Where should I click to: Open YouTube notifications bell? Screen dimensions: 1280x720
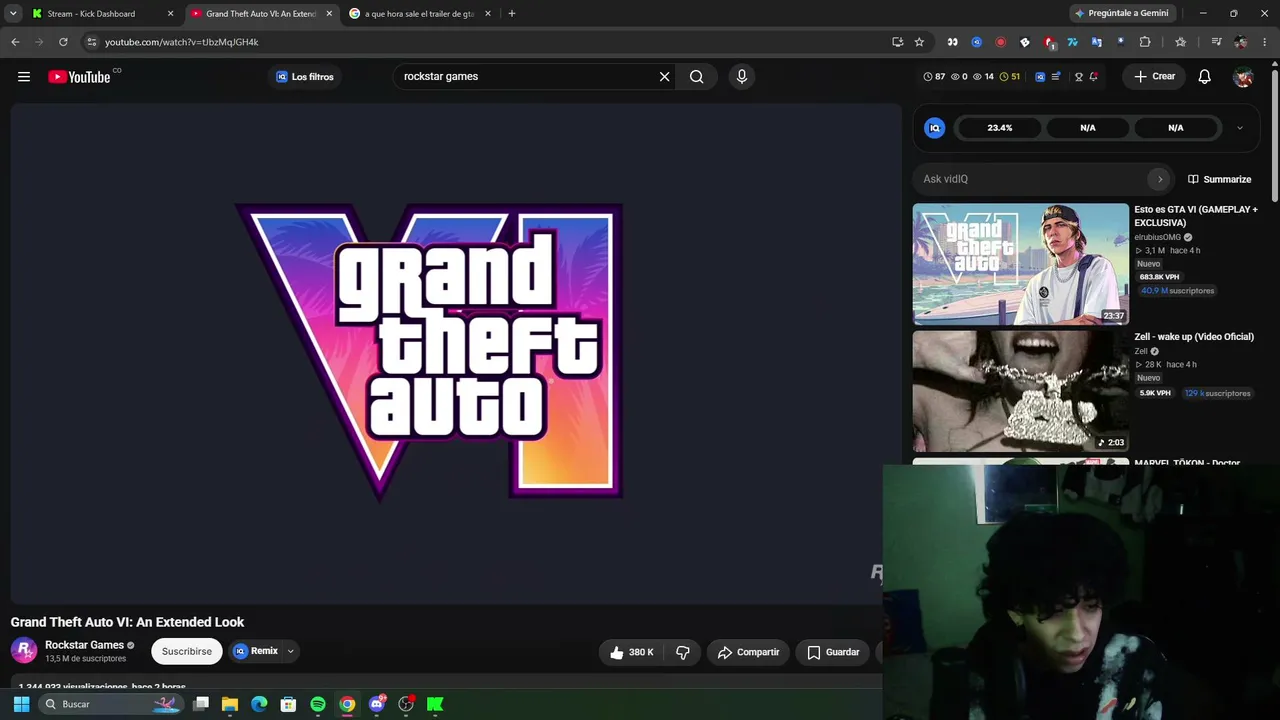(1205, 77)
